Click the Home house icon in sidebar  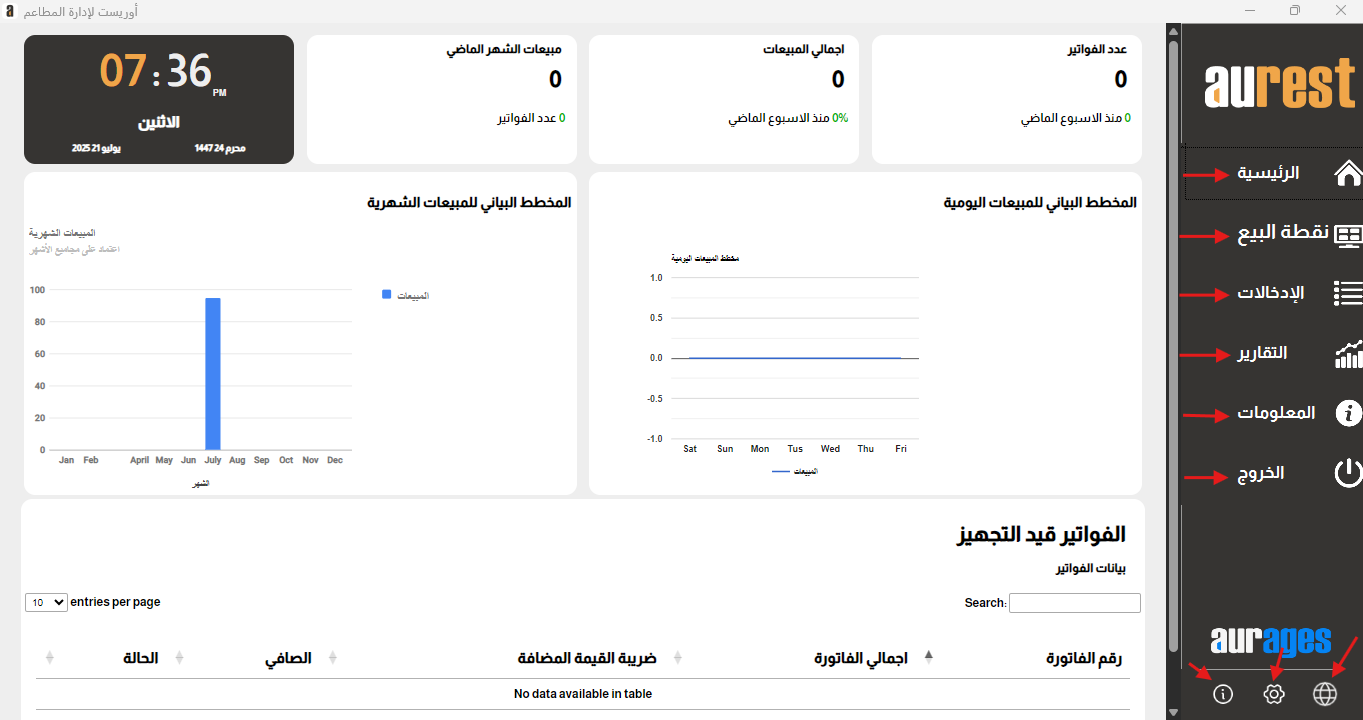point(1348,173)
